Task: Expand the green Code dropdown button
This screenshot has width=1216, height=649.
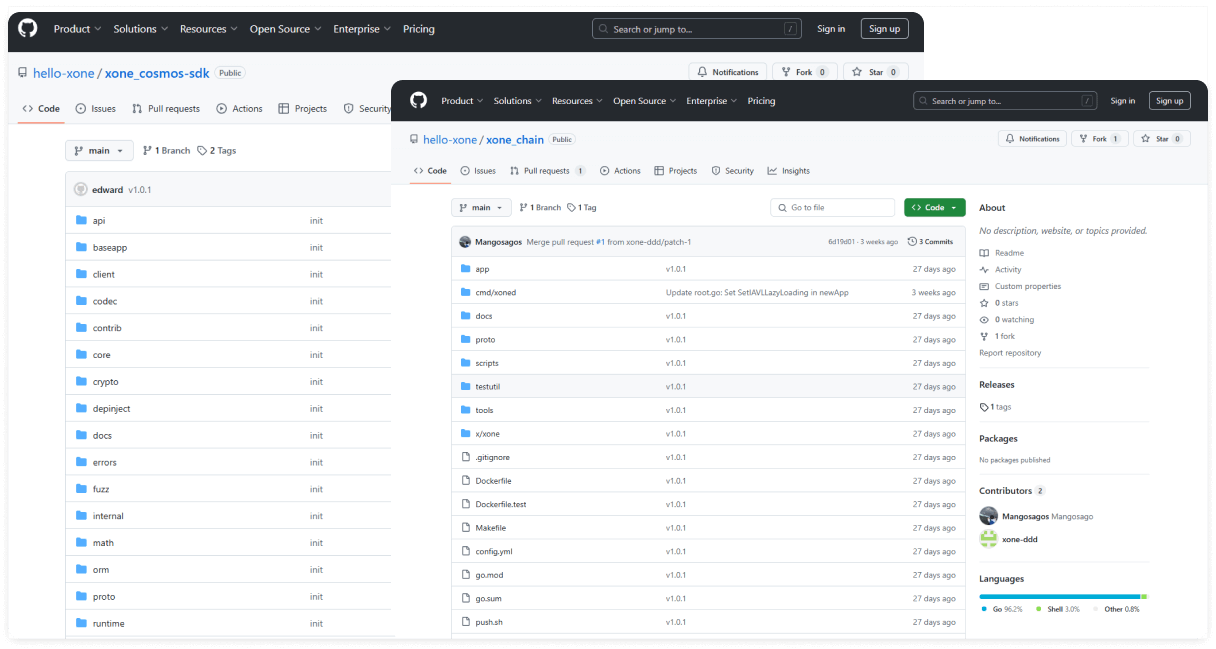Action: [x=934, y=207]
